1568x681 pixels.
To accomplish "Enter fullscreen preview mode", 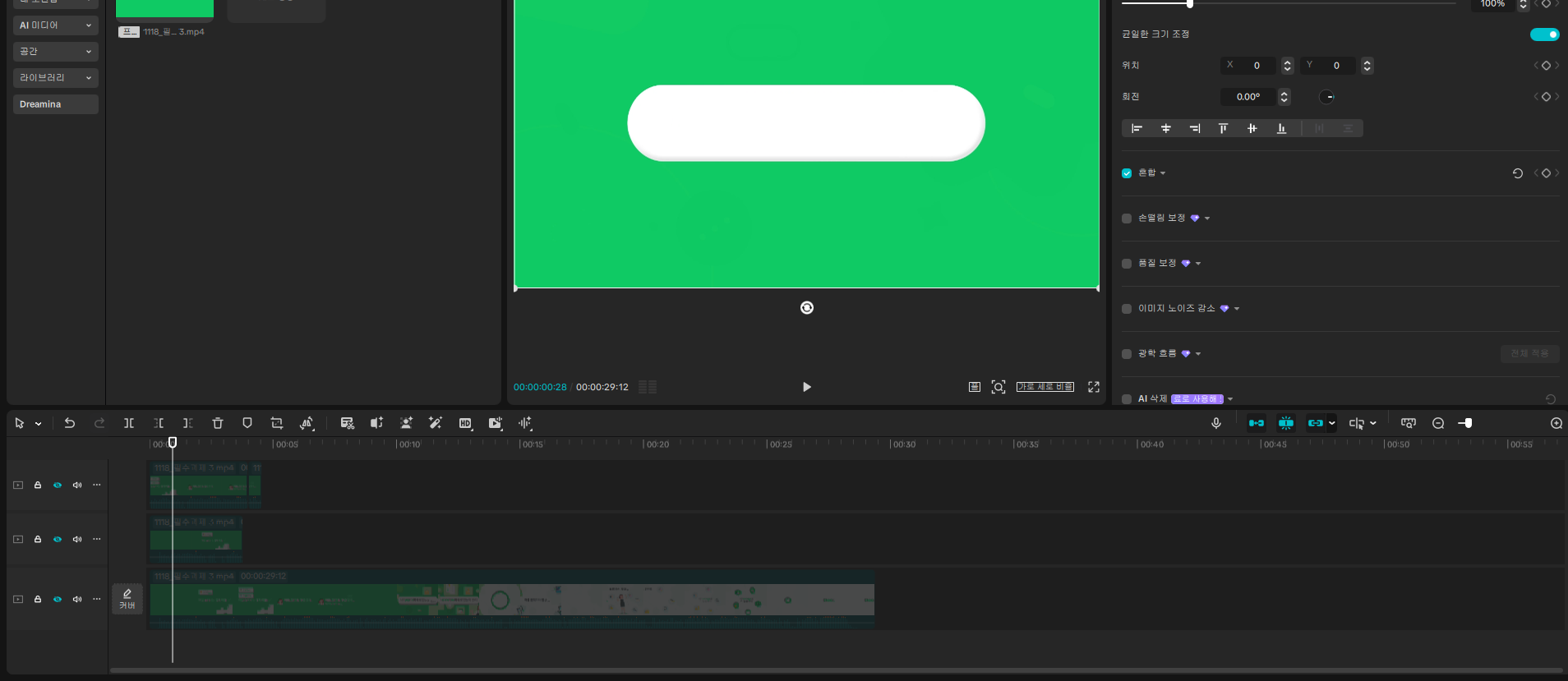I will [x=1094, y=387].
